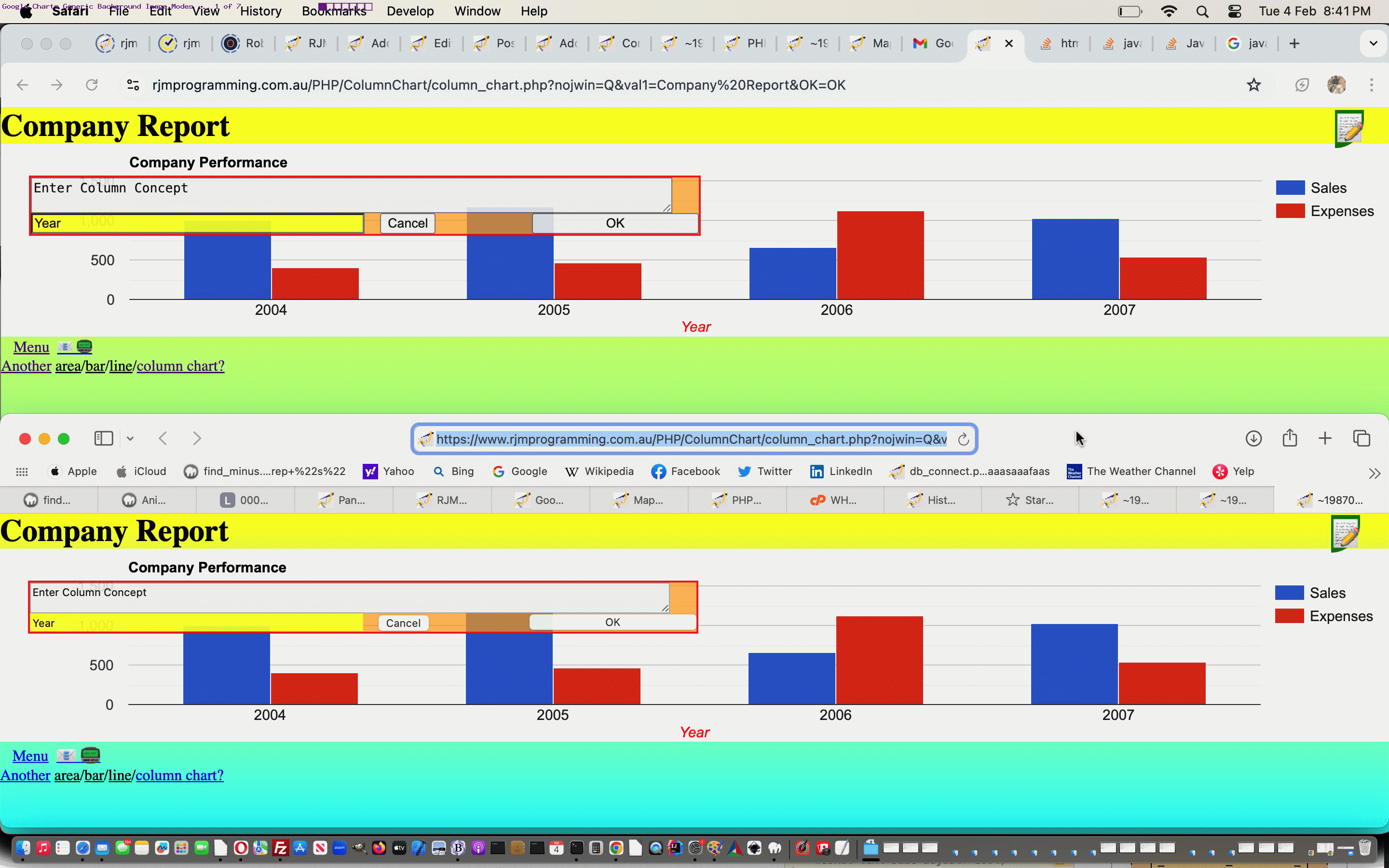Click OK in the Chrome column concept prompt

pos(615,223)
